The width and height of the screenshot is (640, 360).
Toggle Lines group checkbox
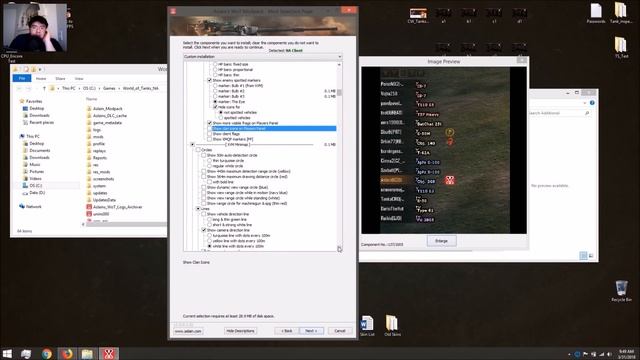coord(198,209)
